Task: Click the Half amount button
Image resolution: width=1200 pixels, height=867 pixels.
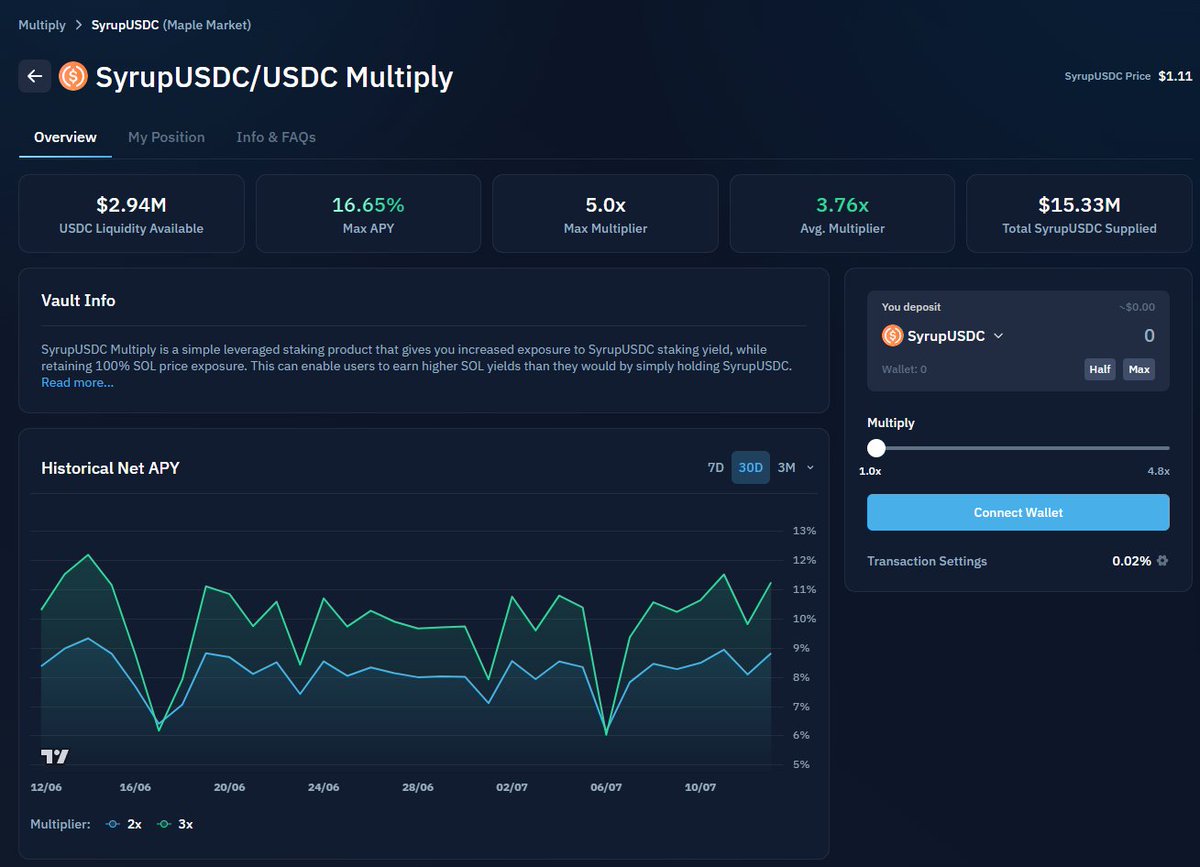Action: tap(1100, 369)
